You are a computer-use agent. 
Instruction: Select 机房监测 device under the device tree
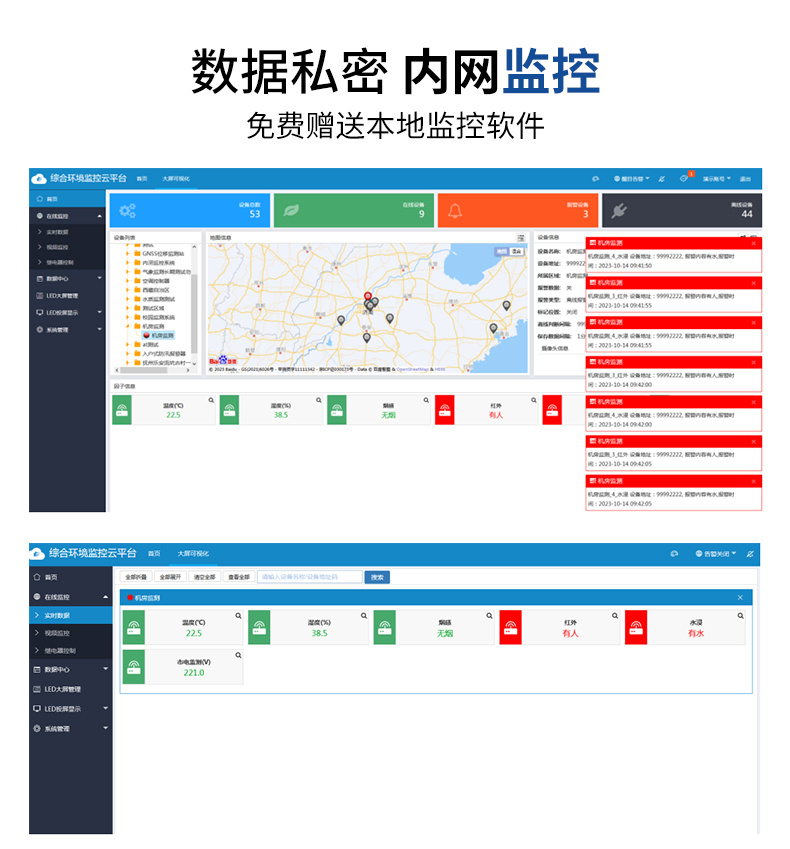tap(162, 335)
